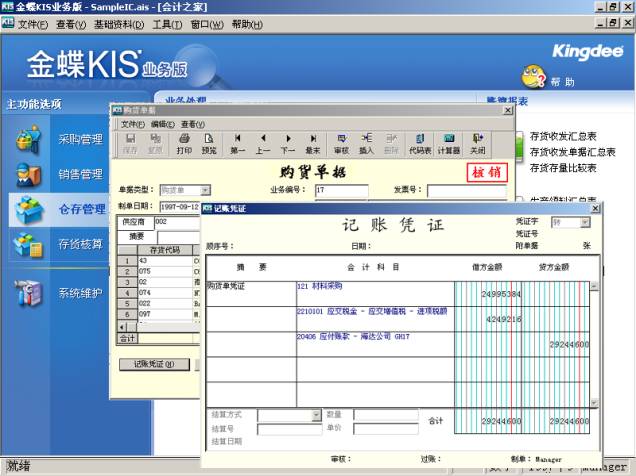This screenshot has width=636, height=476.
Task: Select row 2 with 存货代码 075
Action: tap(158, 271)
